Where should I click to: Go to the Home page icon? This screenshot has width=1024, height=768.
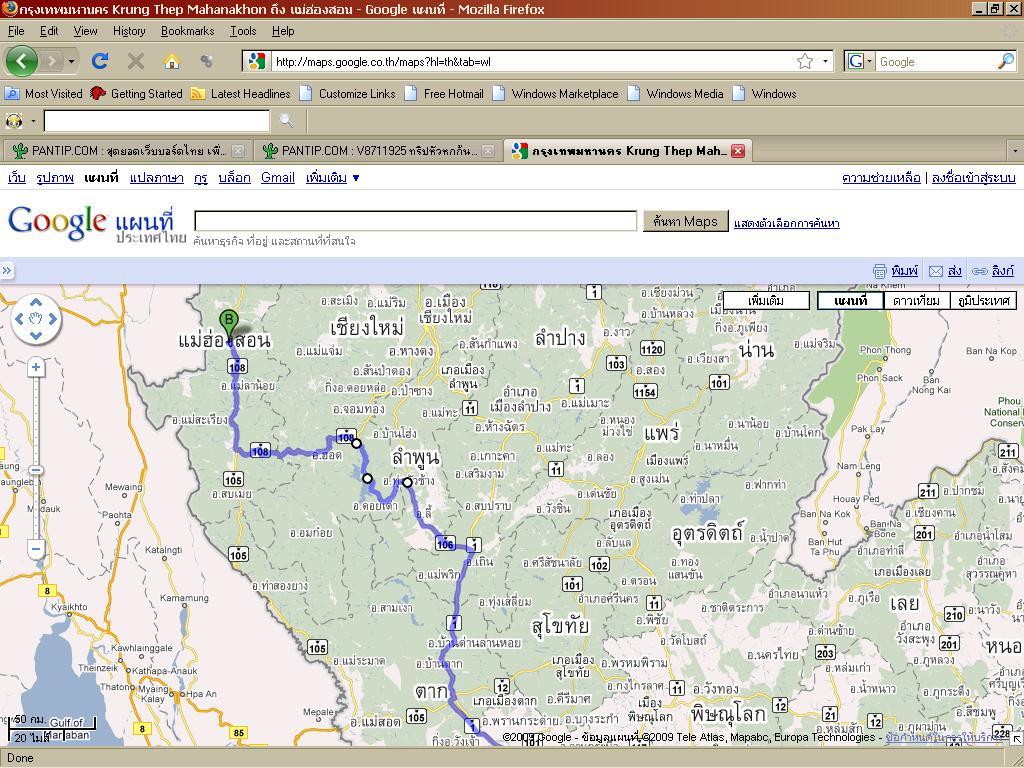tap(172, 61)
